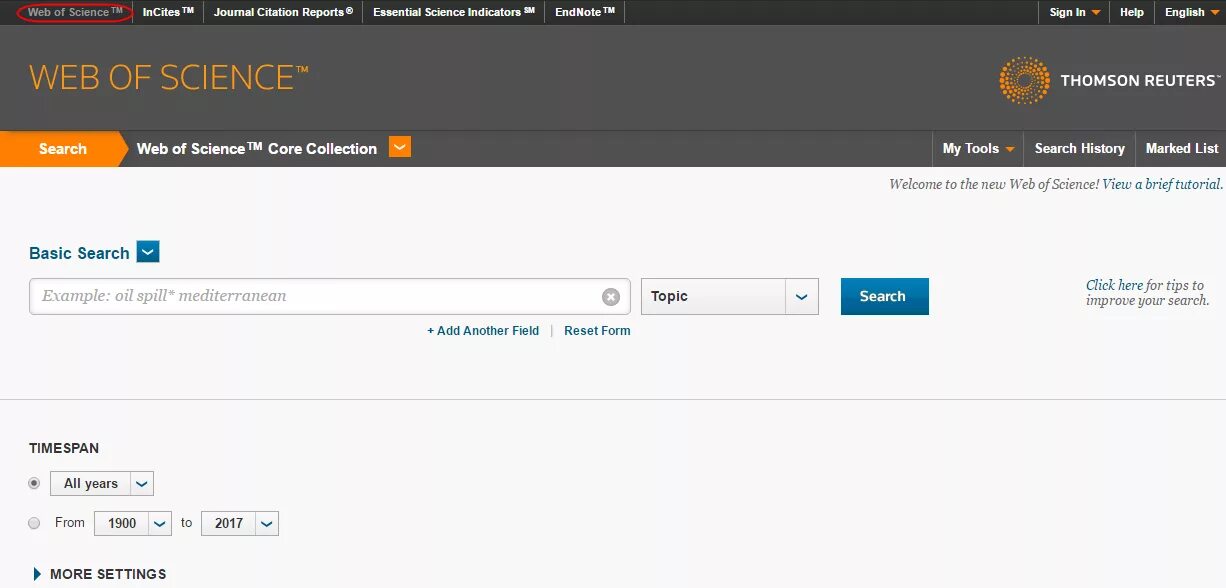
Task: Click the blue Search button
Action: tap(884, 296)
